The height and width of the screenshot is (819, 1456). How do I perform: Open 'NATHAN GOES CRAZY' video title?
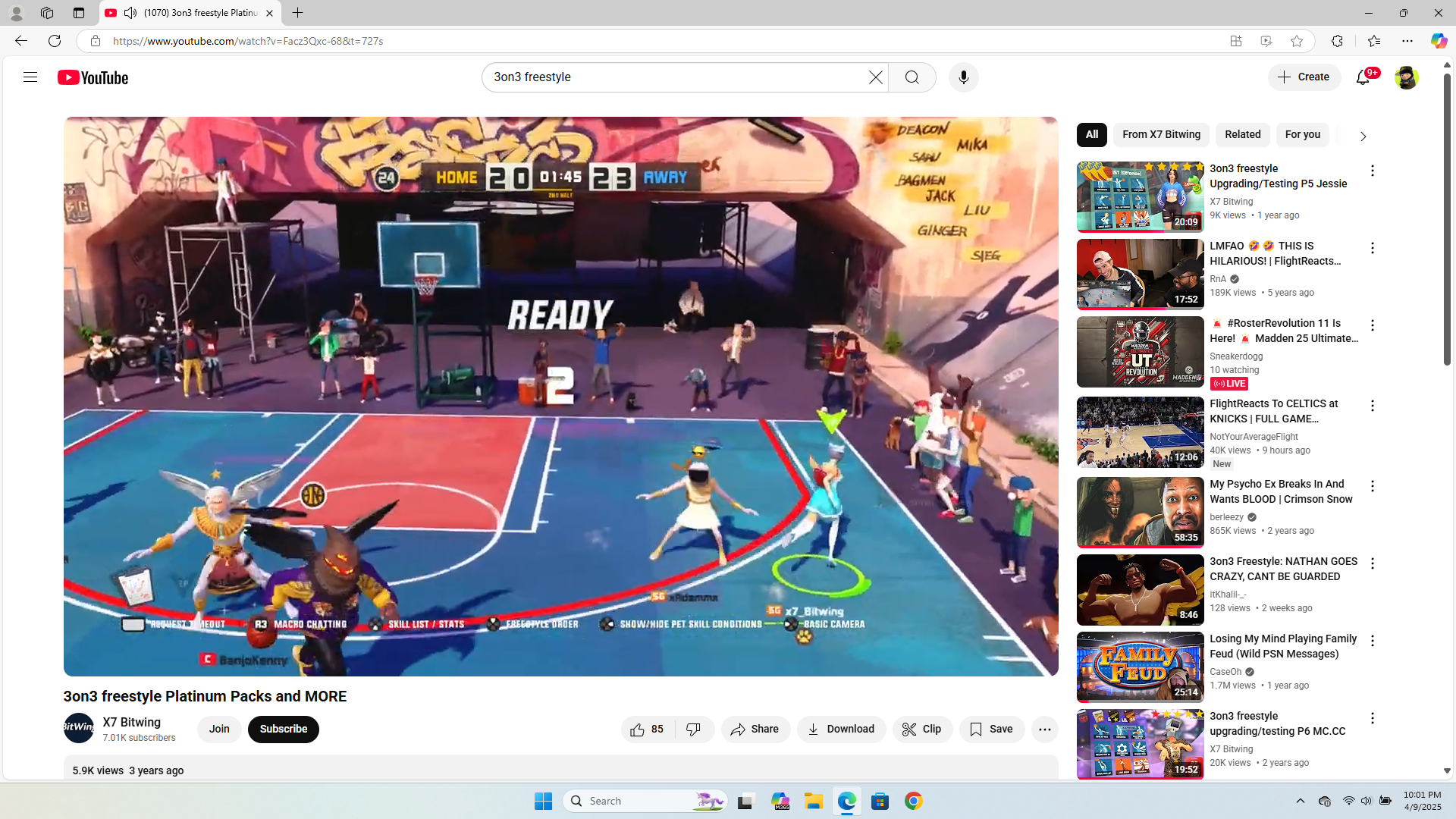tap(1283, 569)
